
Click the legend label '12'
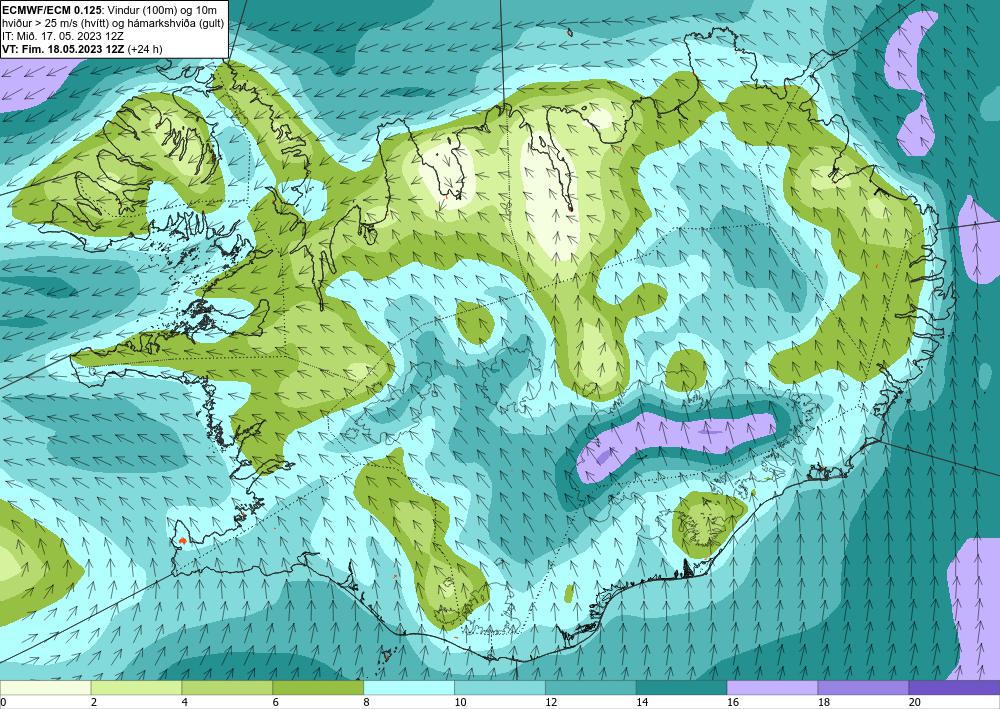[x=551, y=702]
